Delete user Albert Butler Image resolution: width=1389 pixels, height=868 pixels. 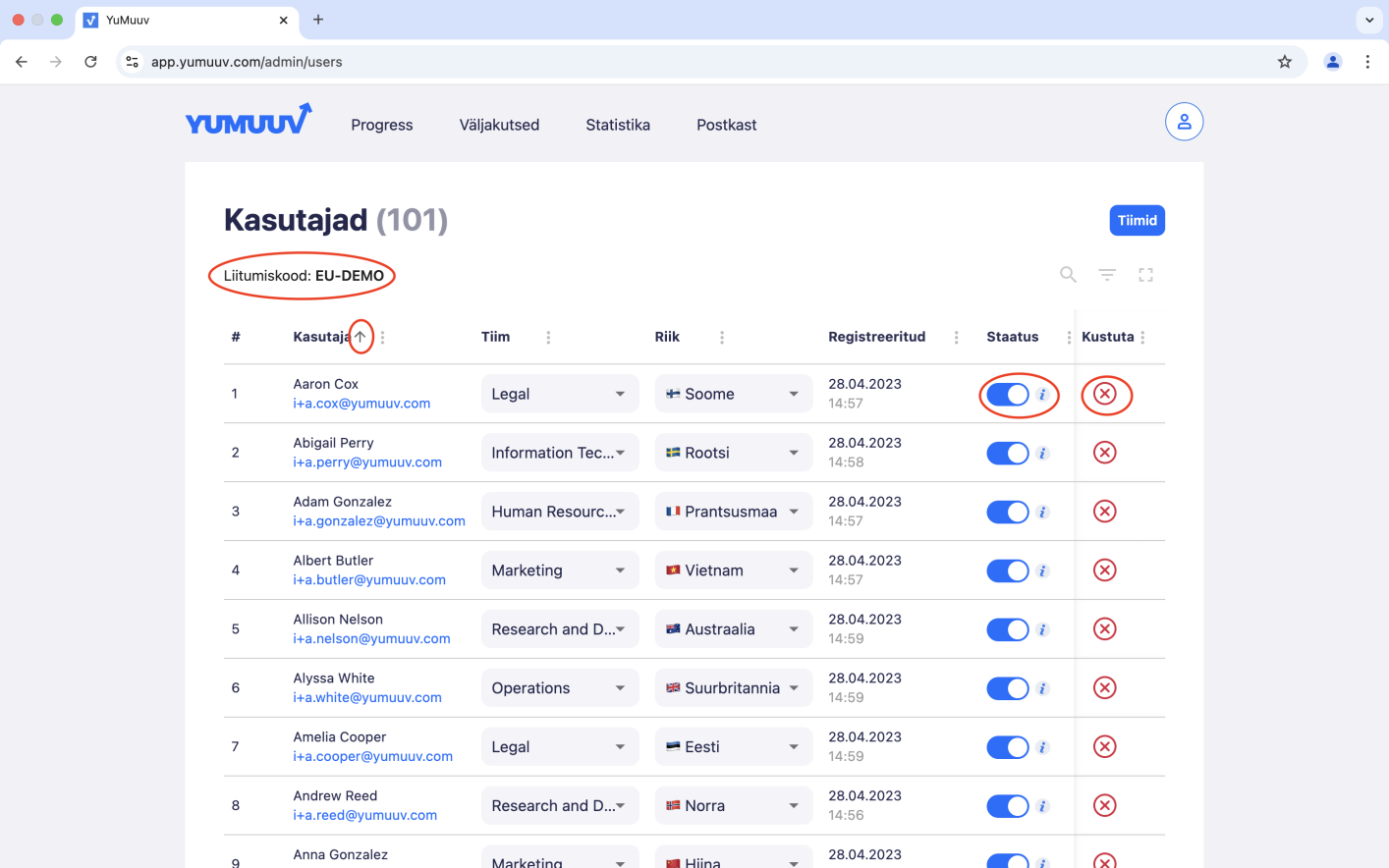coord(1105,570)
